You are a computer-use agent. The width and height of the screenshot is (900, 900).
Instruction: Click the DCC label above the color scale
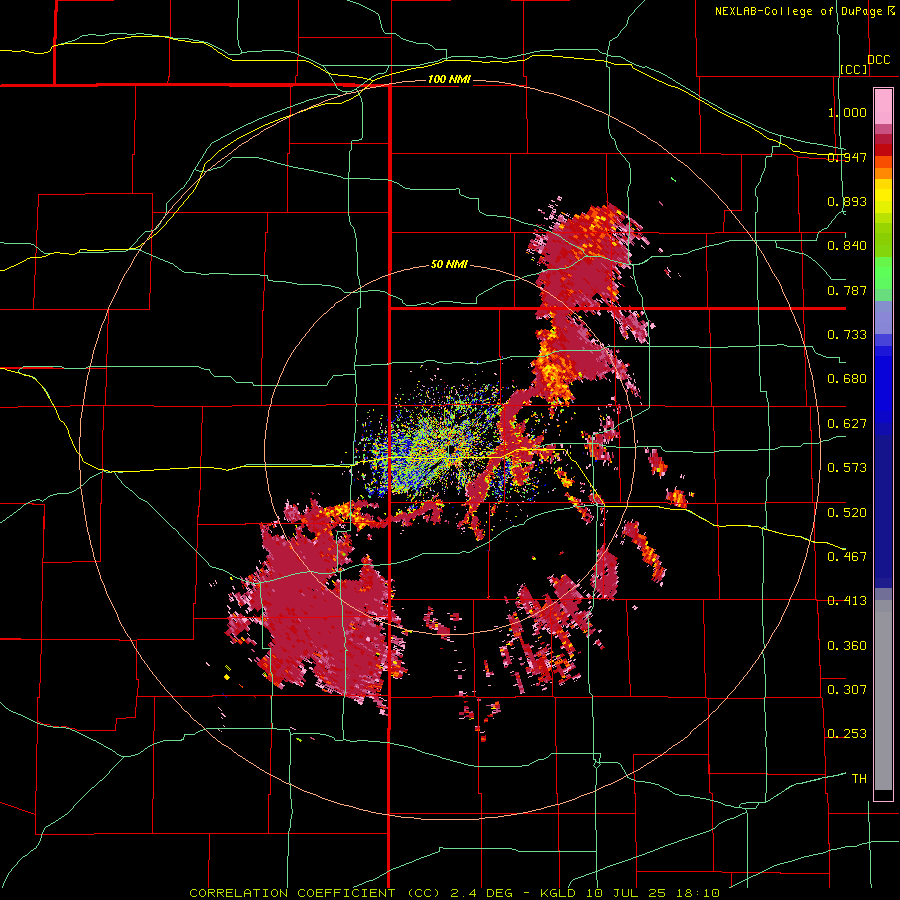click(879, 60)
